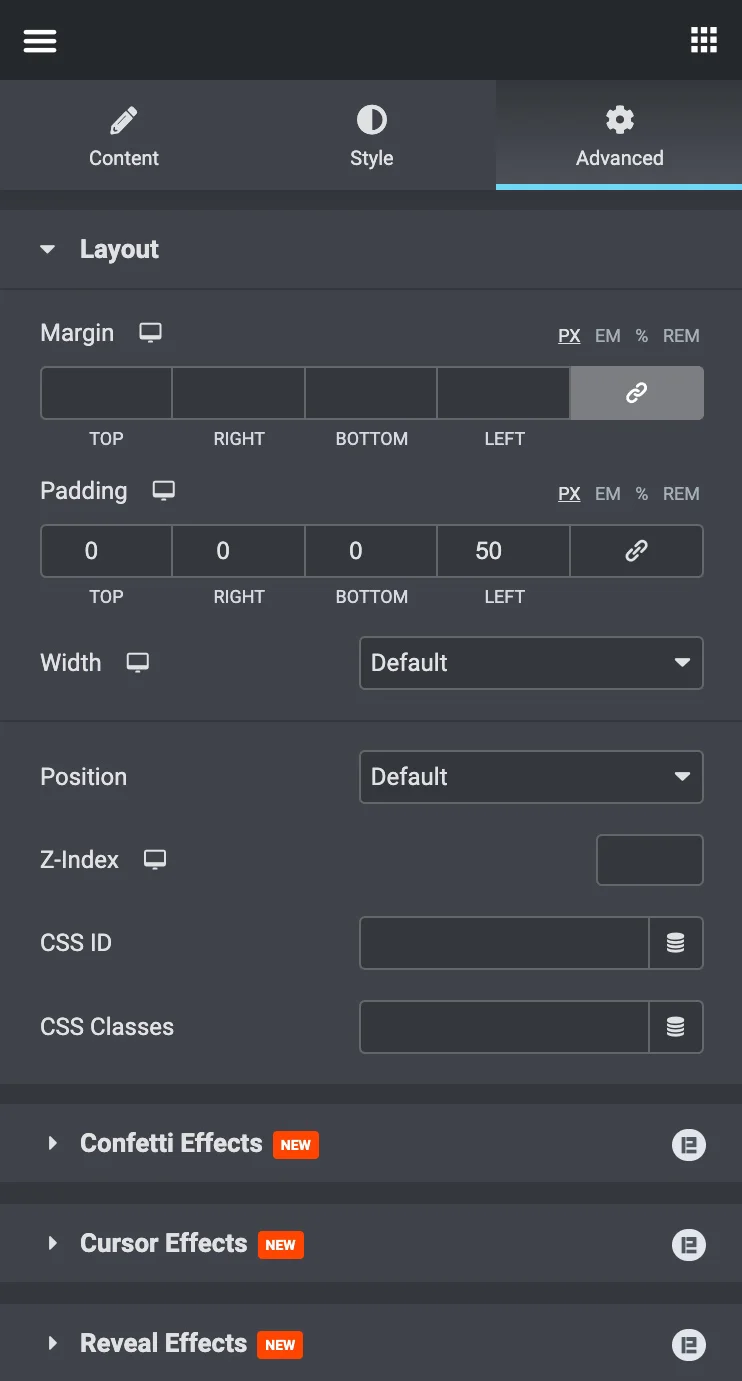Switch to the Content tab
The image size is (742, 1381).
[x=124, y=136]
